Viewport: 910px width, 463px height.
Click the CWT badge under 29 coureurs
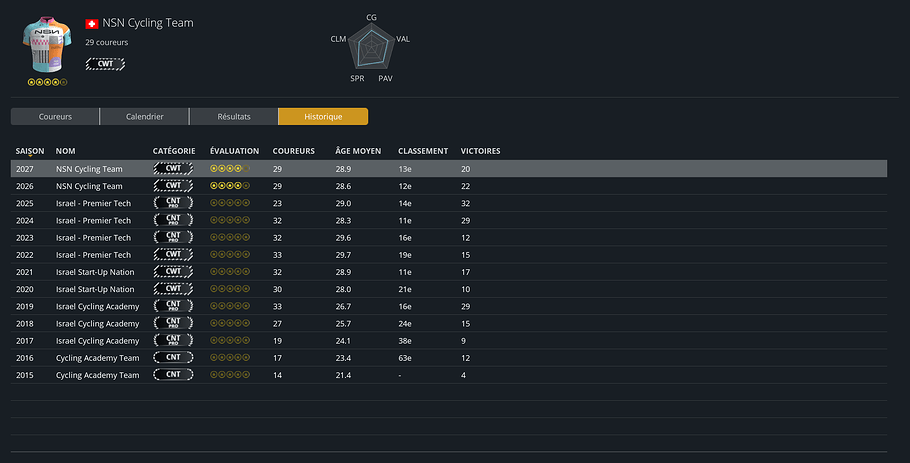pos(105,64)
